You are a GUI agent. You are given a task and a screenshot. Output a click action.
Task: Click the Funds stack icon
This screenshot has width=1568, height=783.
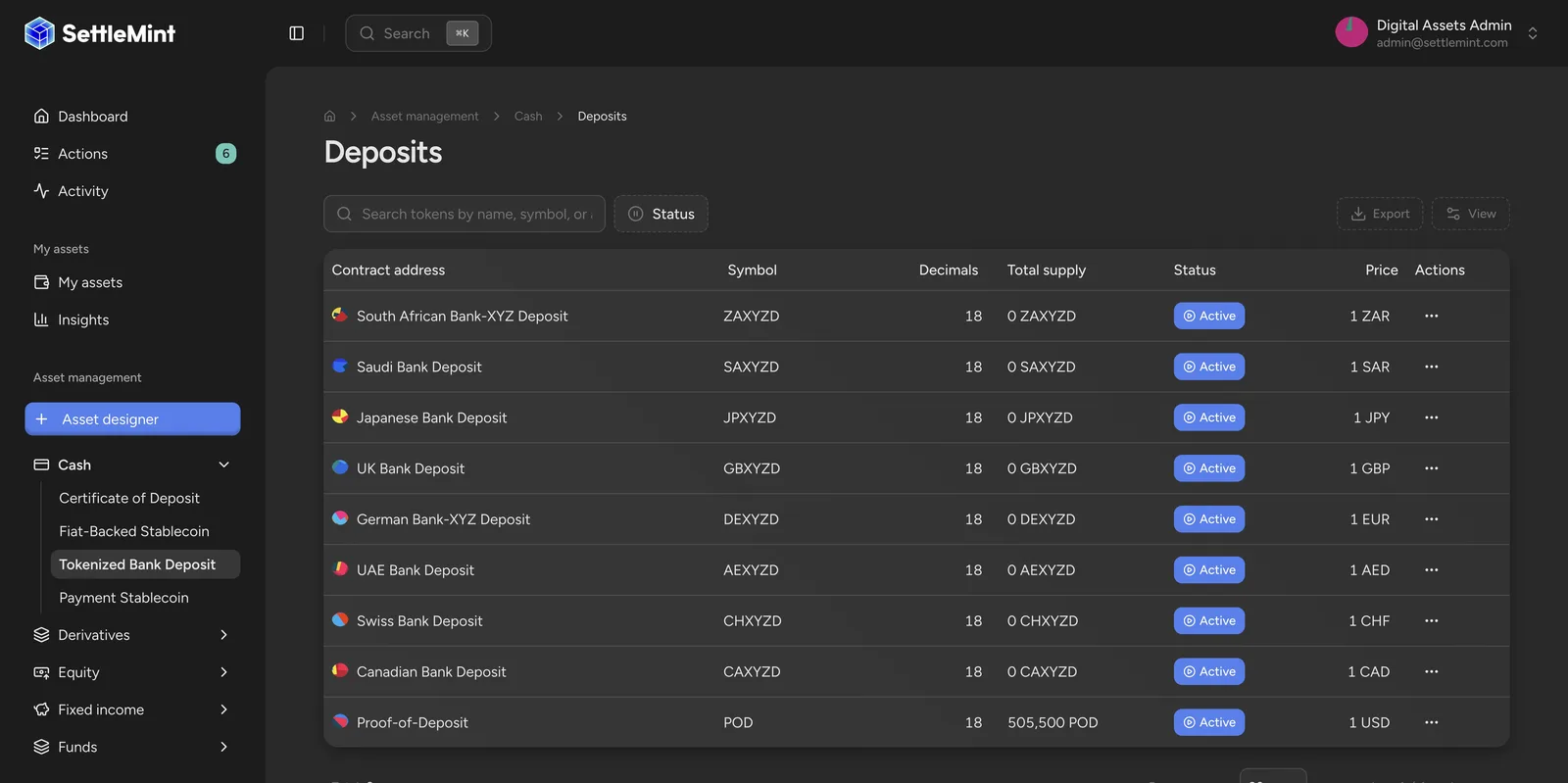point(41,747)
